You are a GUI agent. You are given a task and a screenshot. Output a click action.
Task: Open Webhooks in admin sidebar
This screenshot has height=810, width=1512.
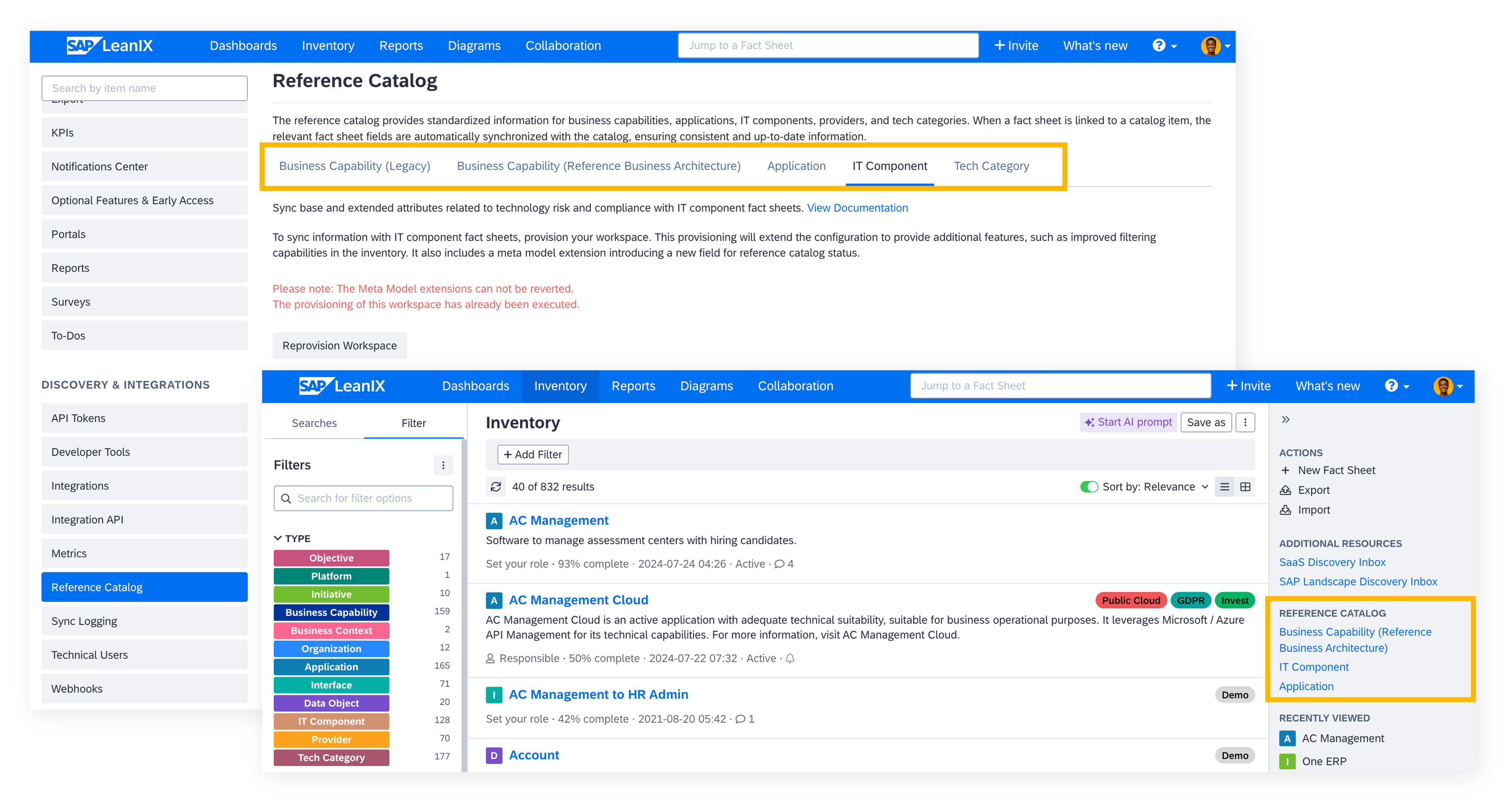(144, 689)
